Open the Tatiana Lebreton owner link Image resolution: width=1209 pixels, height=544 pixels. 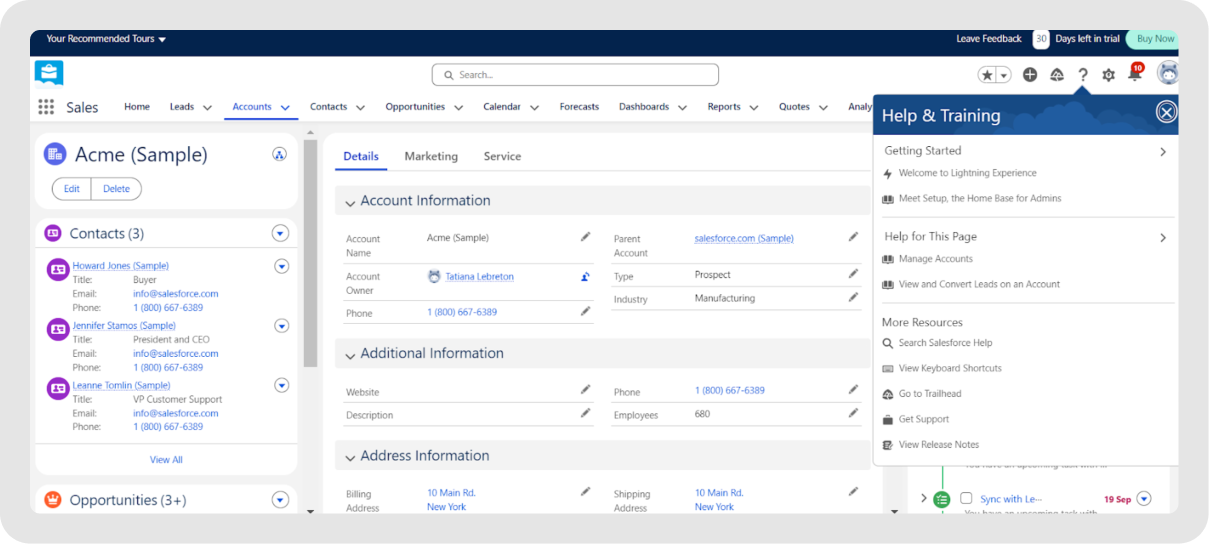click(479, 277)
